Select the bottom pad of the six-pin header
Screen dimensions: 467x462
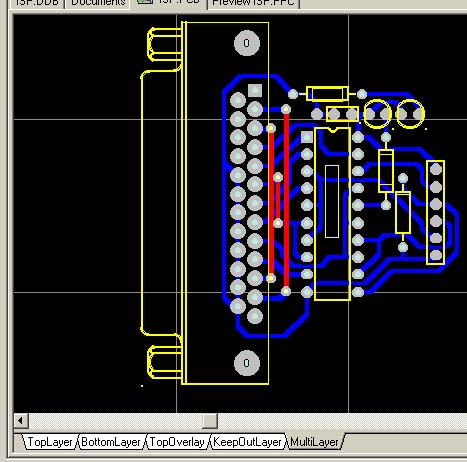pyautogui.click(x=436, y=256)
